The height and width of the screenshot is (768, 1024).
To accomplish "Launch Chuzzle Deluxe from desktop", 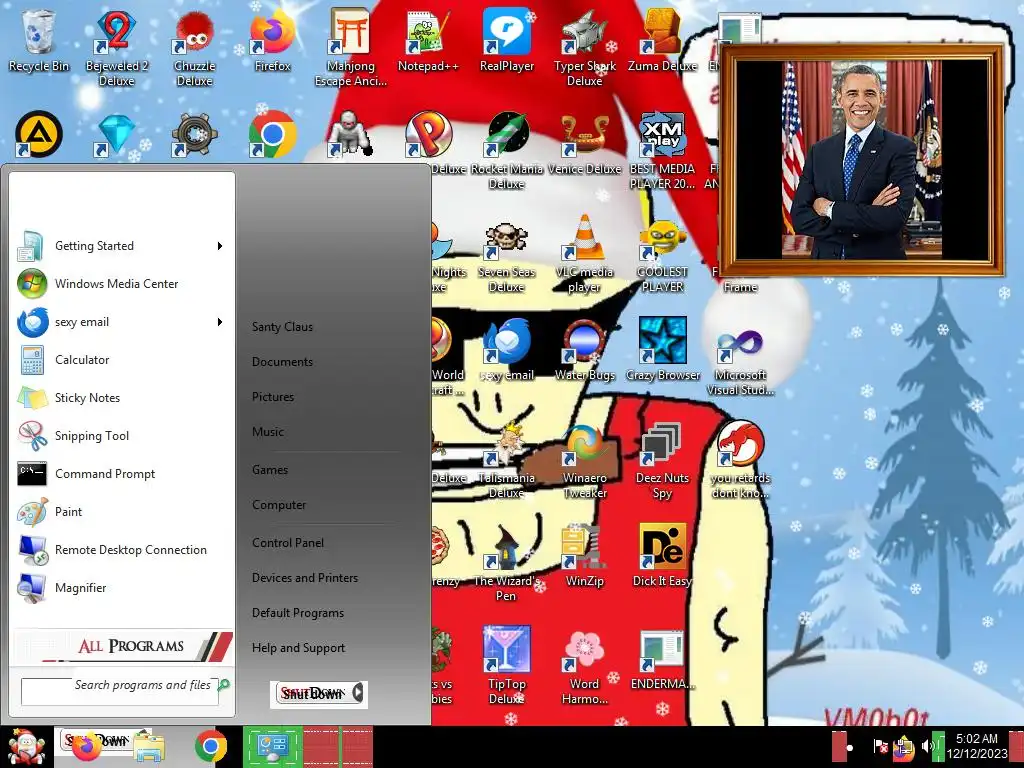I will 194,48.
